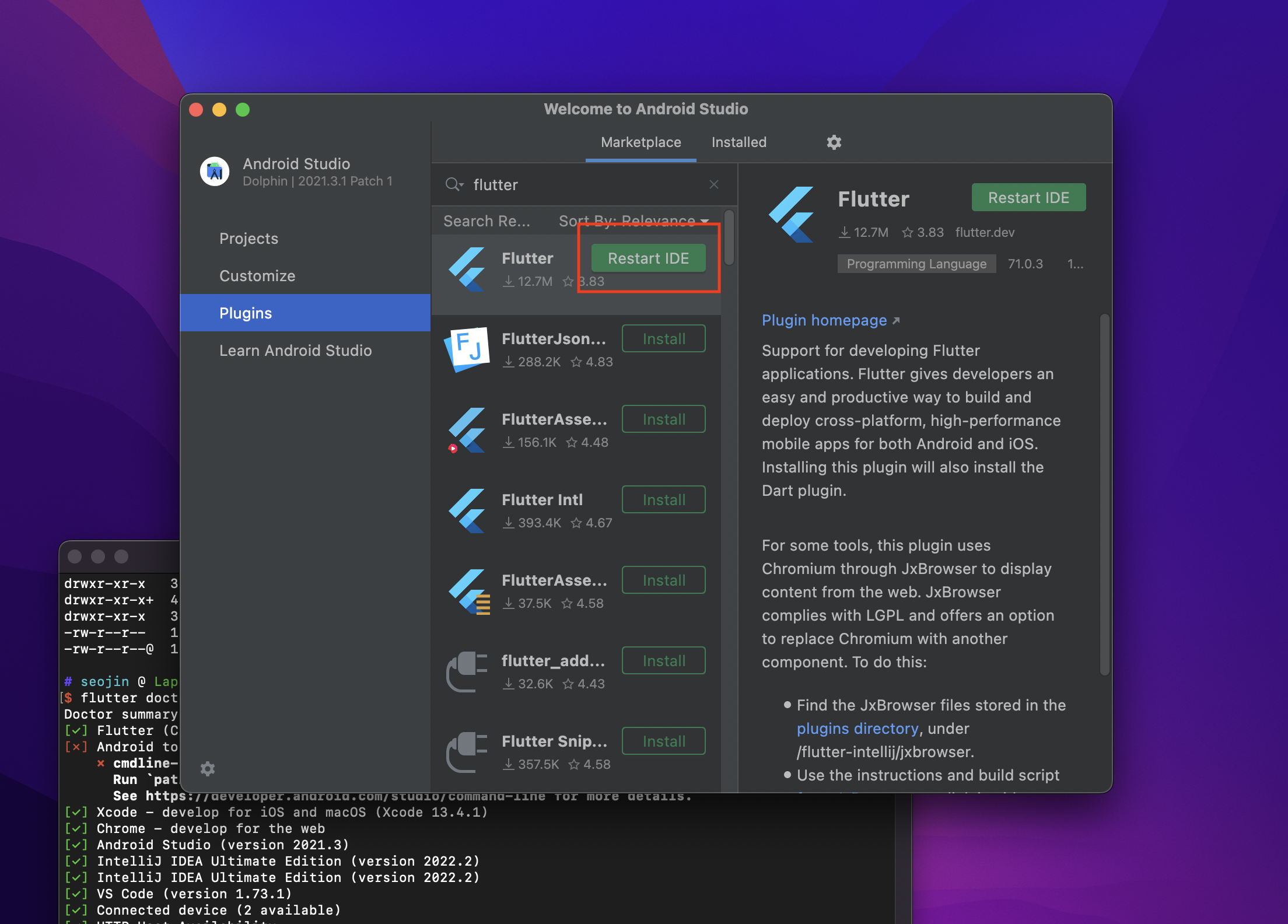This screenshot has height=924, width=1288.
Task: Open the Sort By Relevance dropdown
Action: [633, 221]
